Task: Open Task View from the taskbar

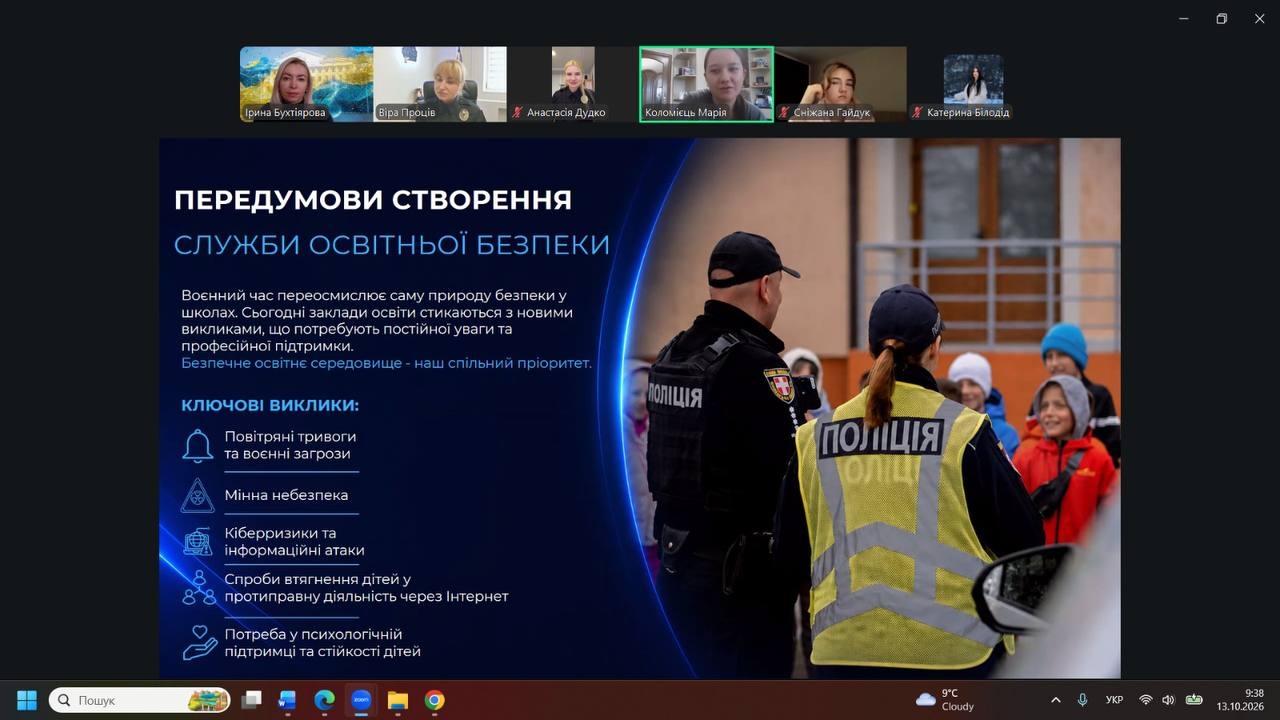Action: 252,700
